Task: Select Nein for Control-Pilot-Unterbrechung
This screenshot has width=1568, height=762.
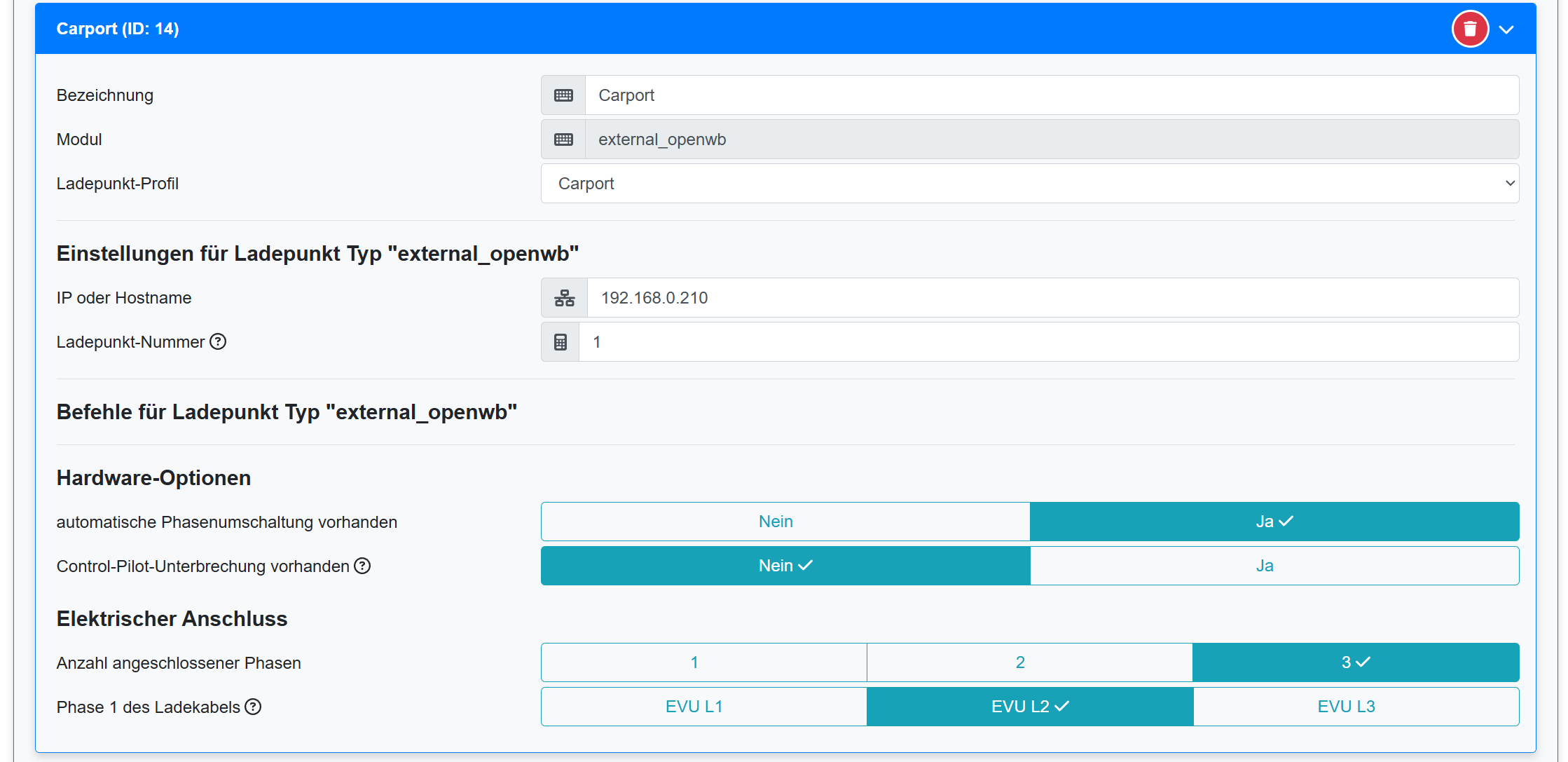Action: (785, 566)
